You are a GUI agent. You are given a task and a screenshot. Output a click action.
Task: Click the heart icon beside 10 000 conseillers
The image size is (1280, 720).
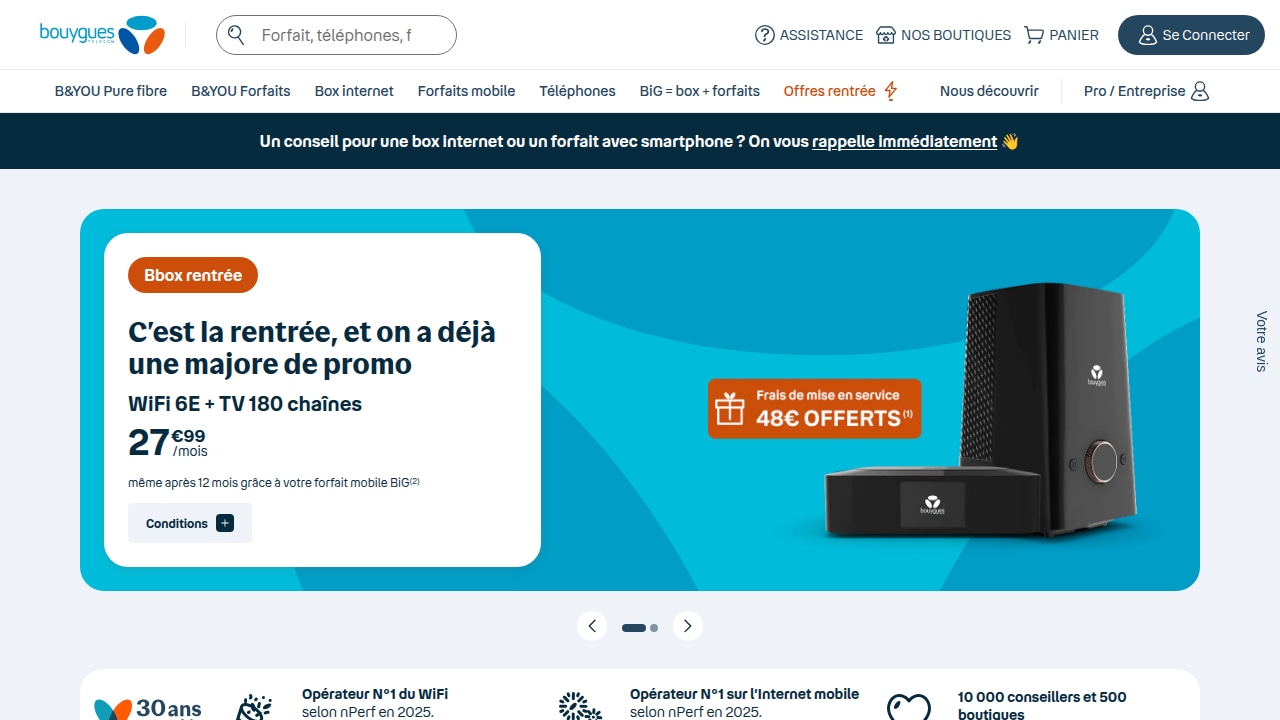pyautogui.click(x=908, y=707)
